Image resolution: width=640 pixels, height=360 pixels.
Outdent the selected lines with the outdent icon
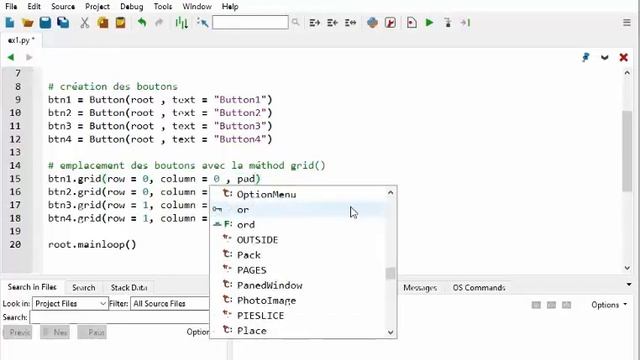click(332, 23)
